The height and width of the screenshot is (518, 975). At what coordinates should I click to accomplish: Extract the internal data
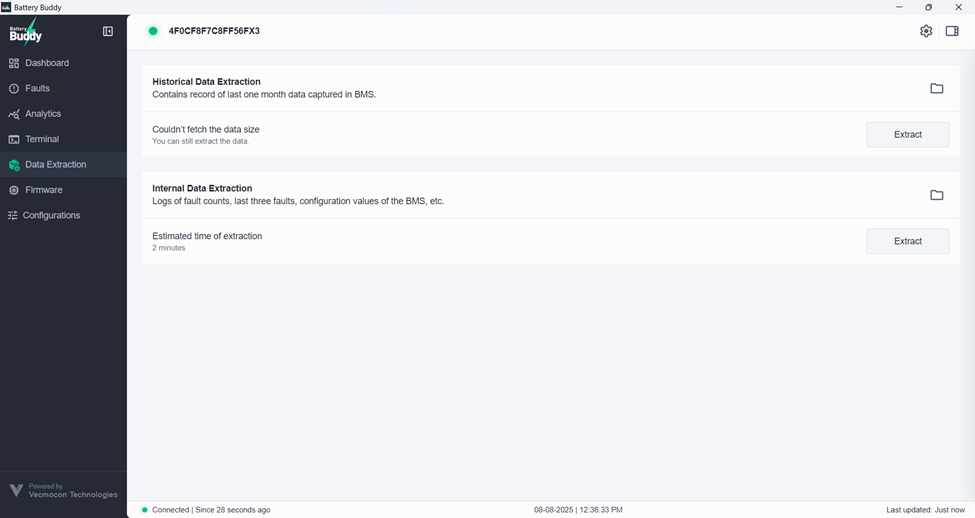tap(907, 241)
